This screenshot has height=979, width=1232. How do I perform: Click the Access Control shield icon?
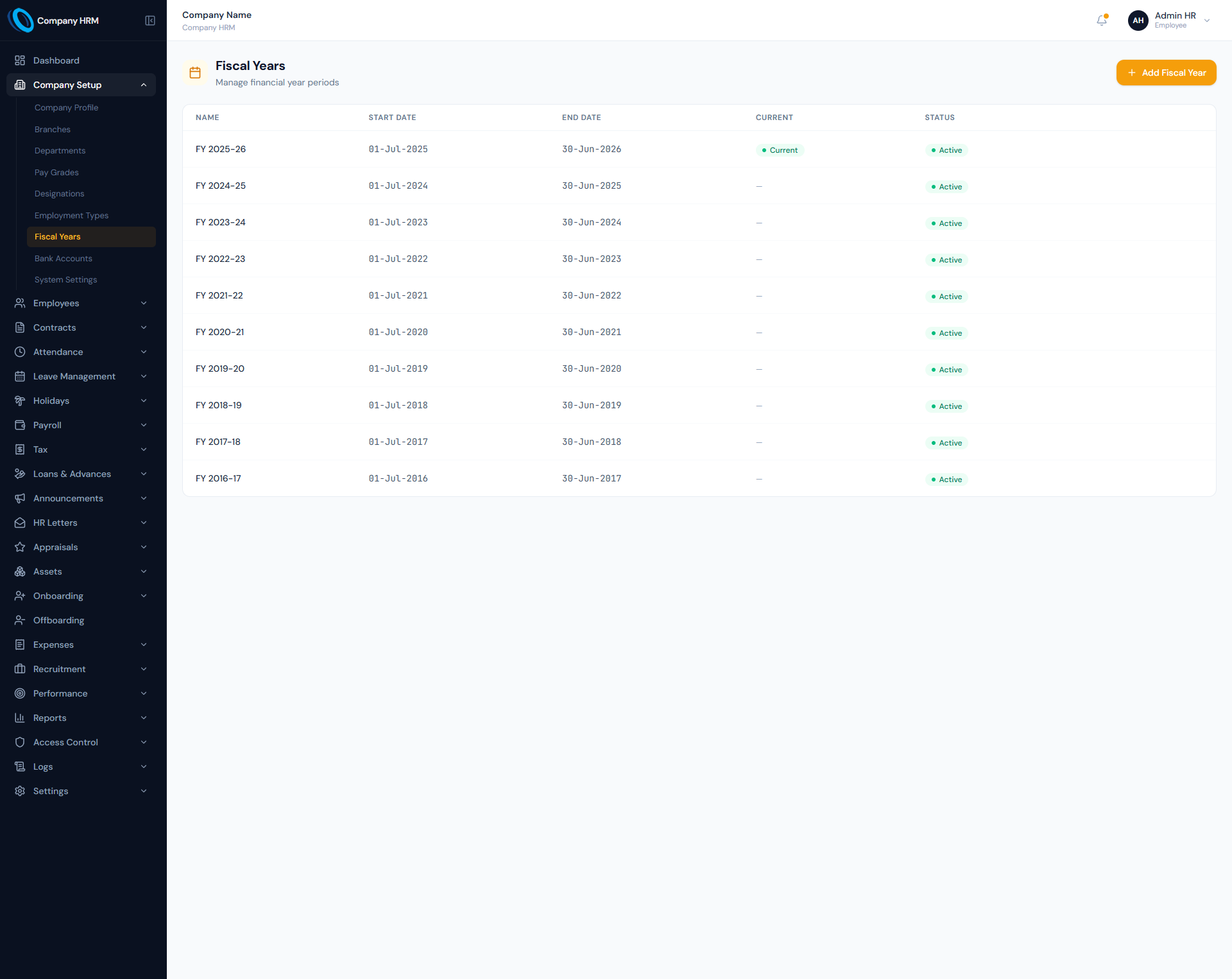click(x=20, y=742)
